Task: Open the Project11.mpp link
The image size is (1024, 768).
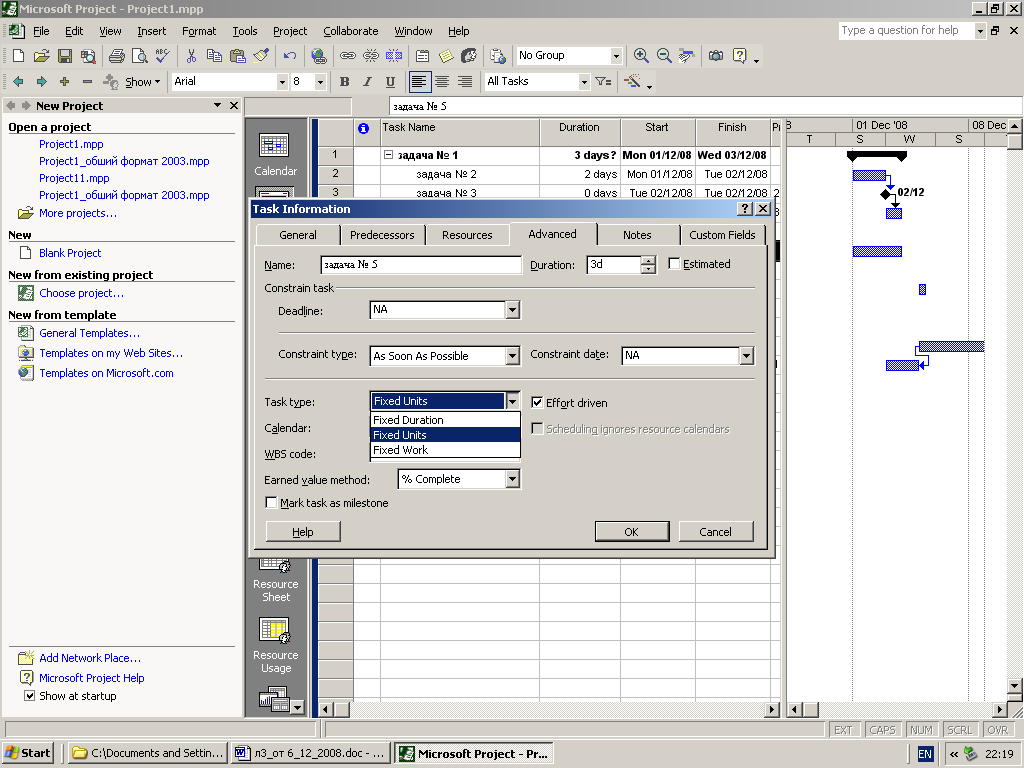Action: [74, 178]
